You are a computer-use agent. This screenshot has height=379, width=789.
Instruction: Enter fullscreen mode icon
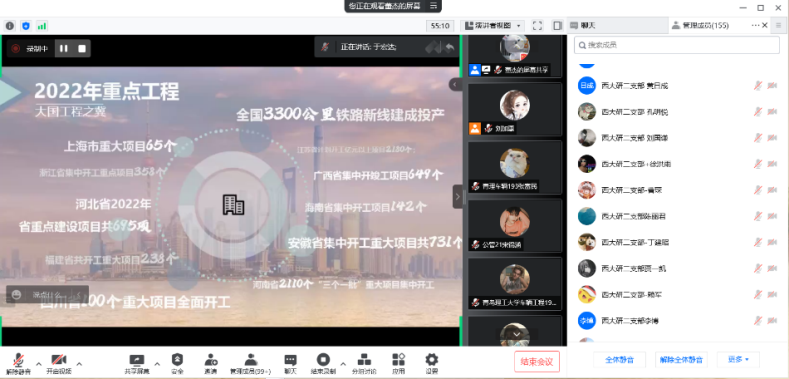point(537,25)
